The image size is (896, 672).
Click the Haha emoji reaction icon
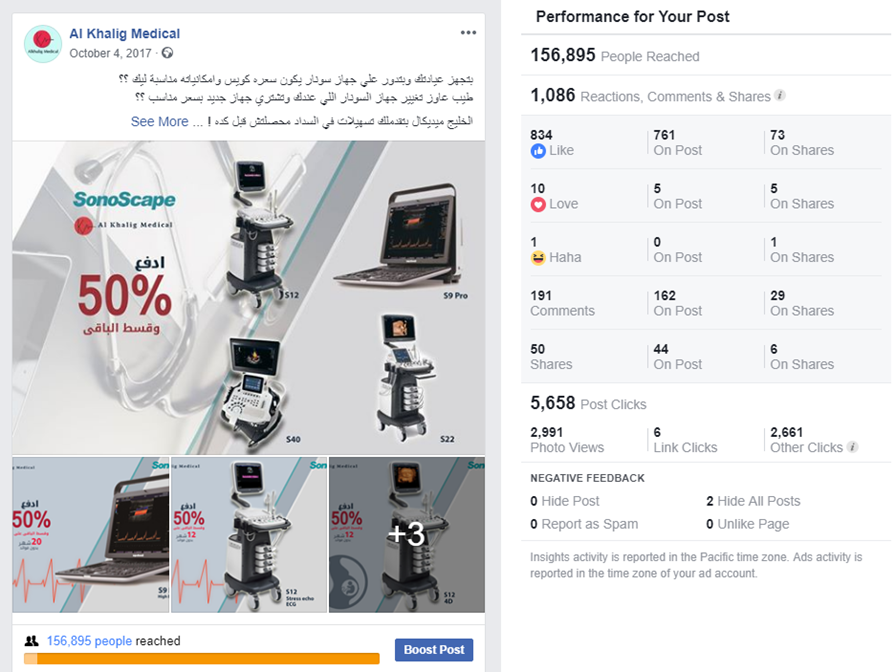[538, 258]
